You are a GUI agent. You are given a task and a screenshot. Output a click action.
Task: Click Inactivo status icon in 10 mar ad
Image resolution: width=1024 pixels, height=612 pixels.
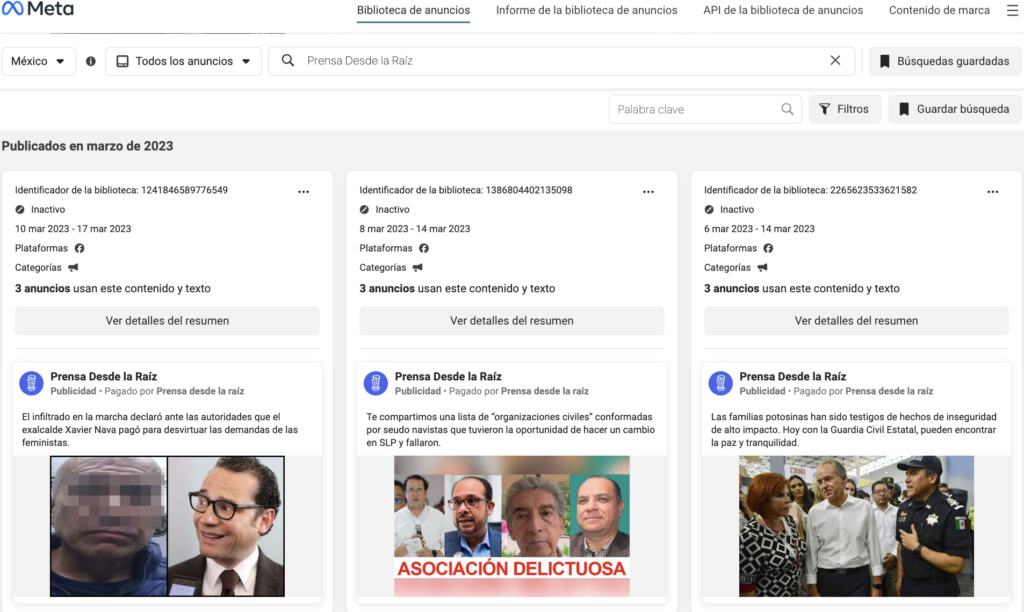click(x=20, y=210)
